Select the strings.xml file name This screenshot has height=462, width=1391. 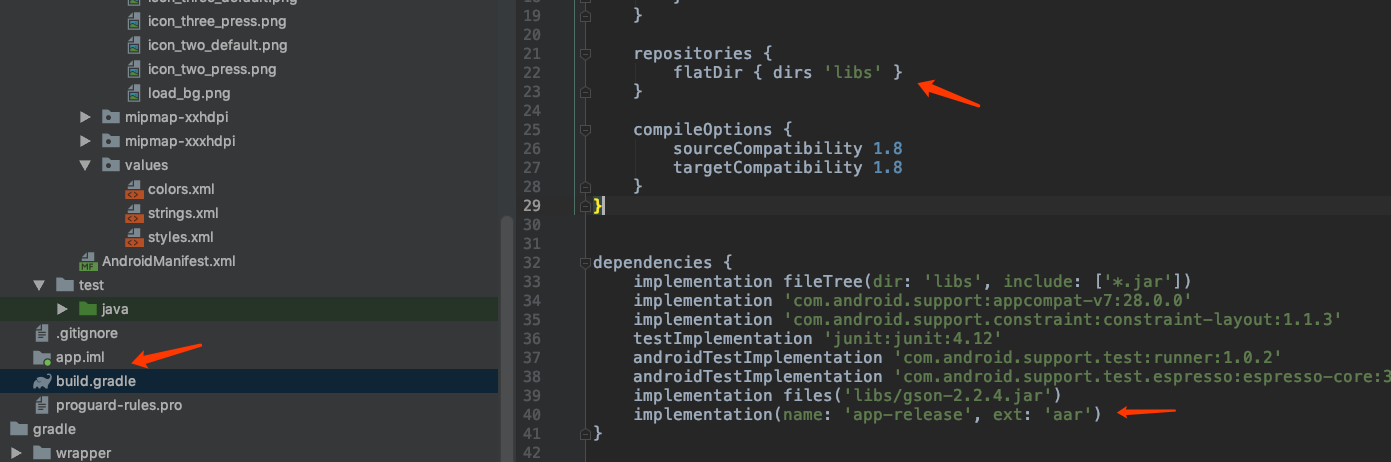tap(183, 213)
